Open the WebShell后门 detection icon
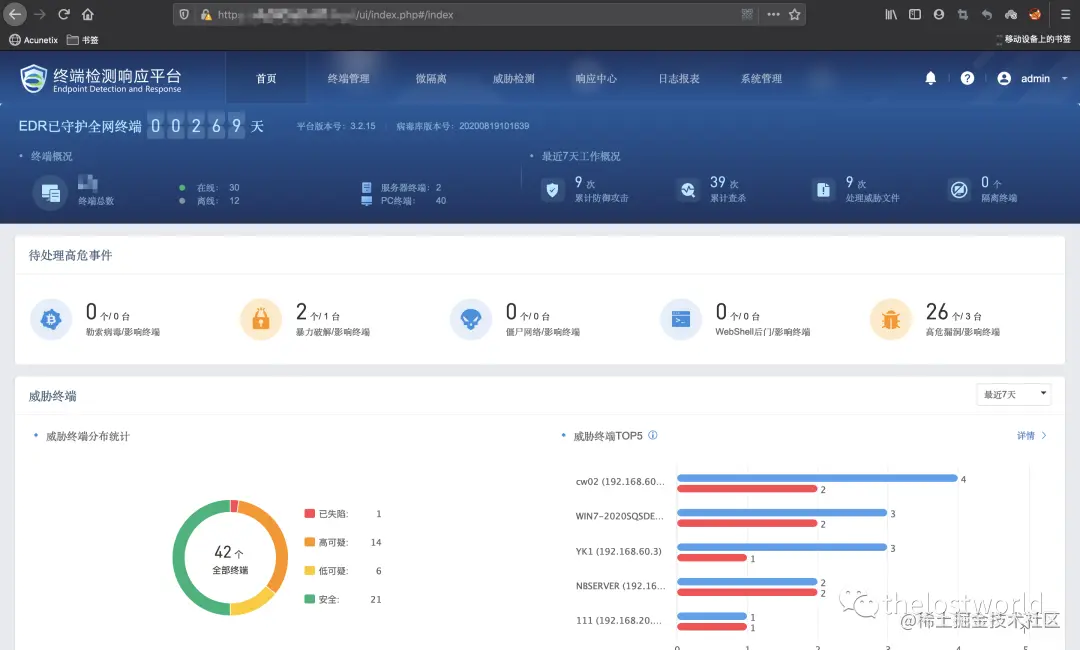 pos(681,319)
